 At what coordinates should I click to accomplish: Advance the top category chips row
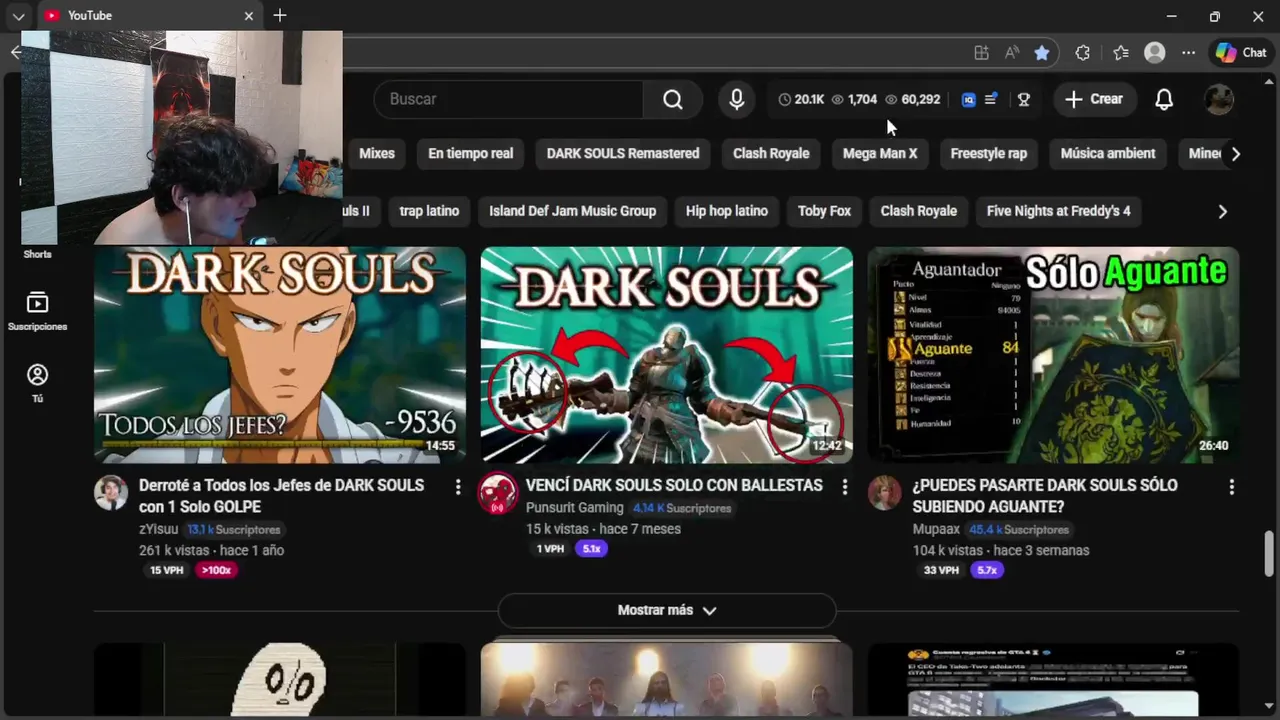(x=1235, y=154)
